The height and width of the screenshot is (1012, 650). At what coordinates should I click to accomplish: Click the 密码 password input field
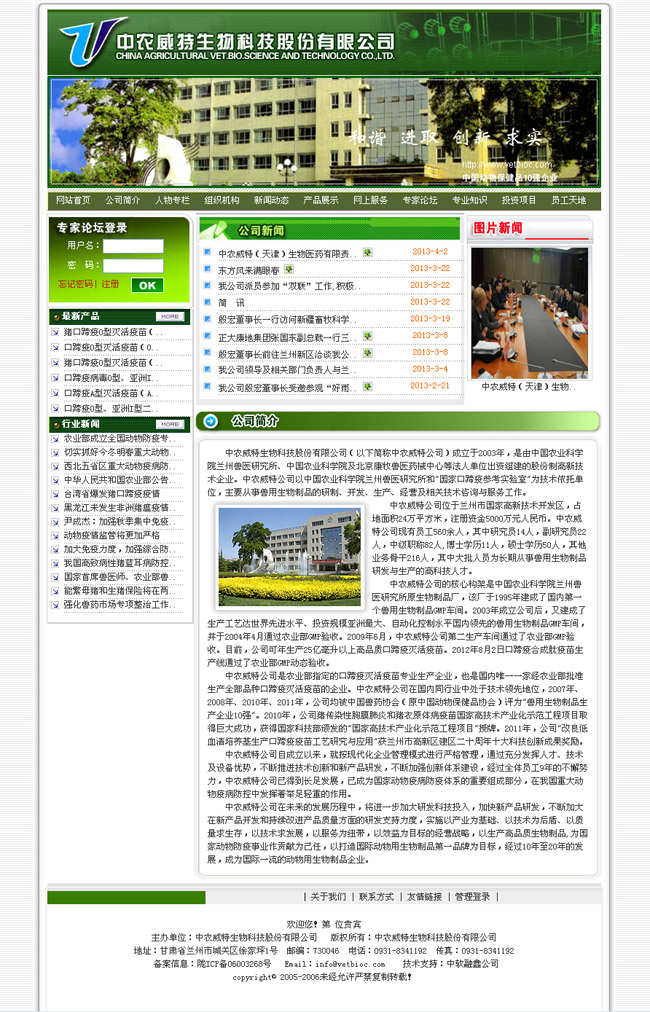click(134, 266)
